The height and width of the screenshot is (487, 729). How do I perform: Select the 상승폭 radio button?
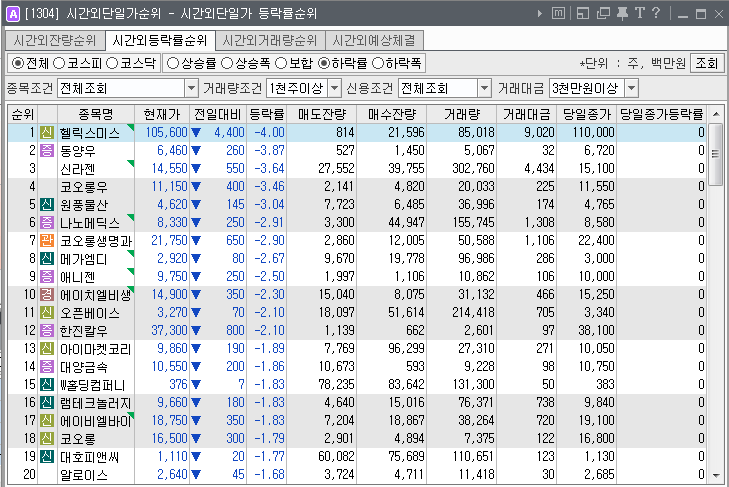point(227,63)
